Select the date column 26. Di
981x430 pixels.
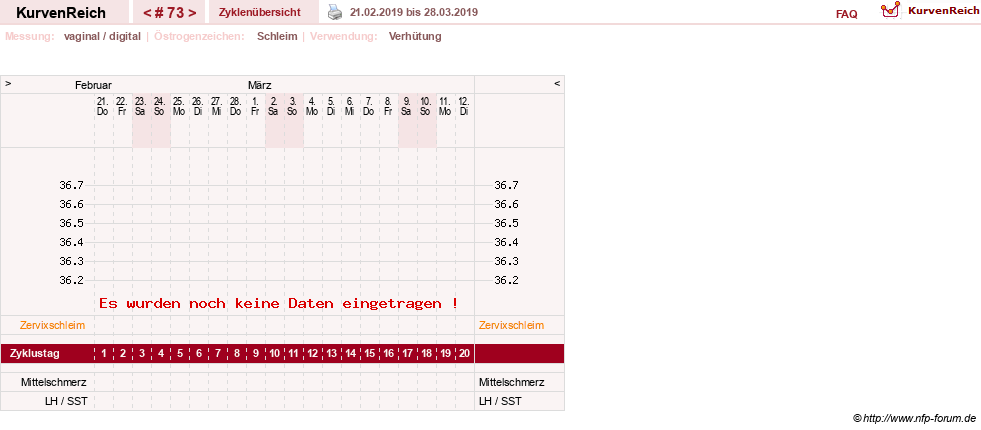(198, 106)
